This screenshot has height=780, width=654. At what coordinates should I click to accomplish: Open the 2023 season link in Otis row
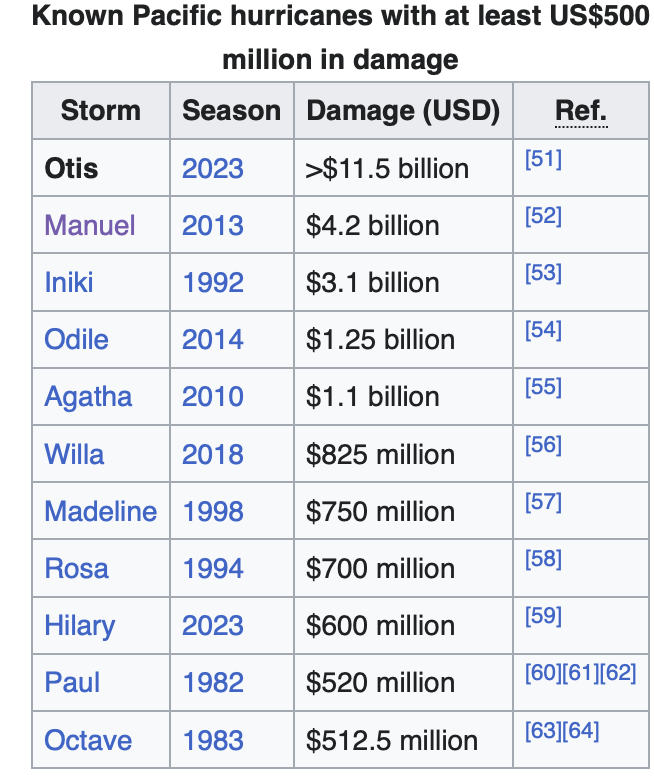click(213, 169)
